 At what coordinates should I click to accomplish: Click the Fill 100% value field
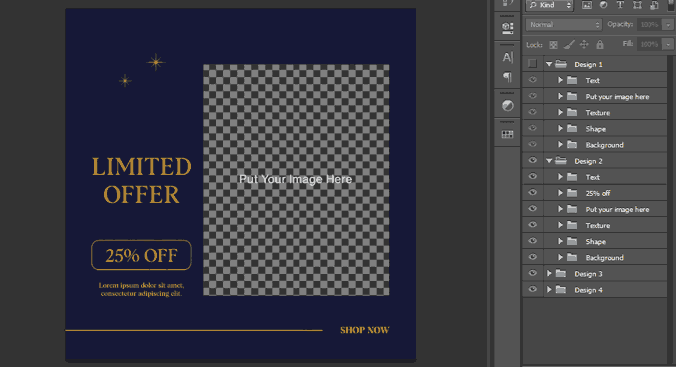[x=649, y=44]
